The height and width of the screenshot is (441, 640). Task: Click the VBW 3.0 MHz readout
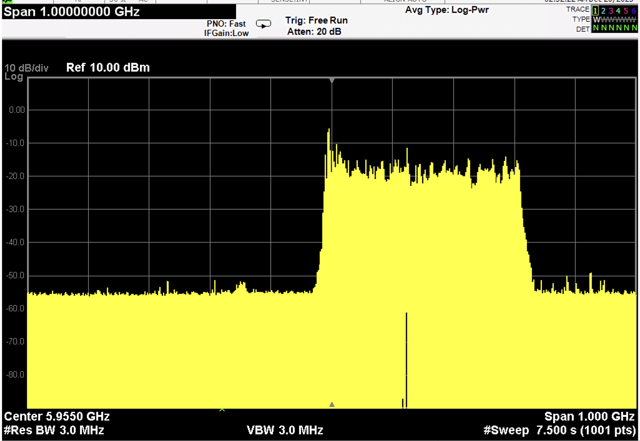tap(285, 429)
